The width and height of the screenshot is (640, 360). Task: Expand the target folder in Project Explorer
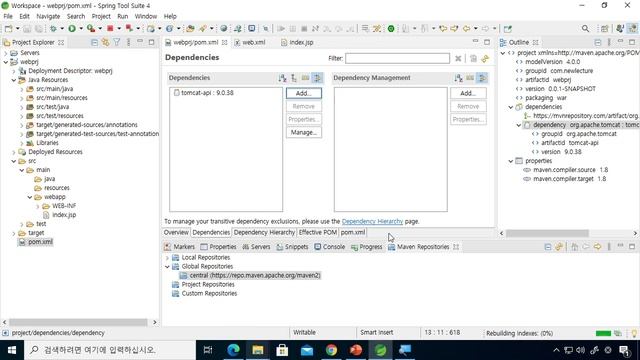click(14, 233)
